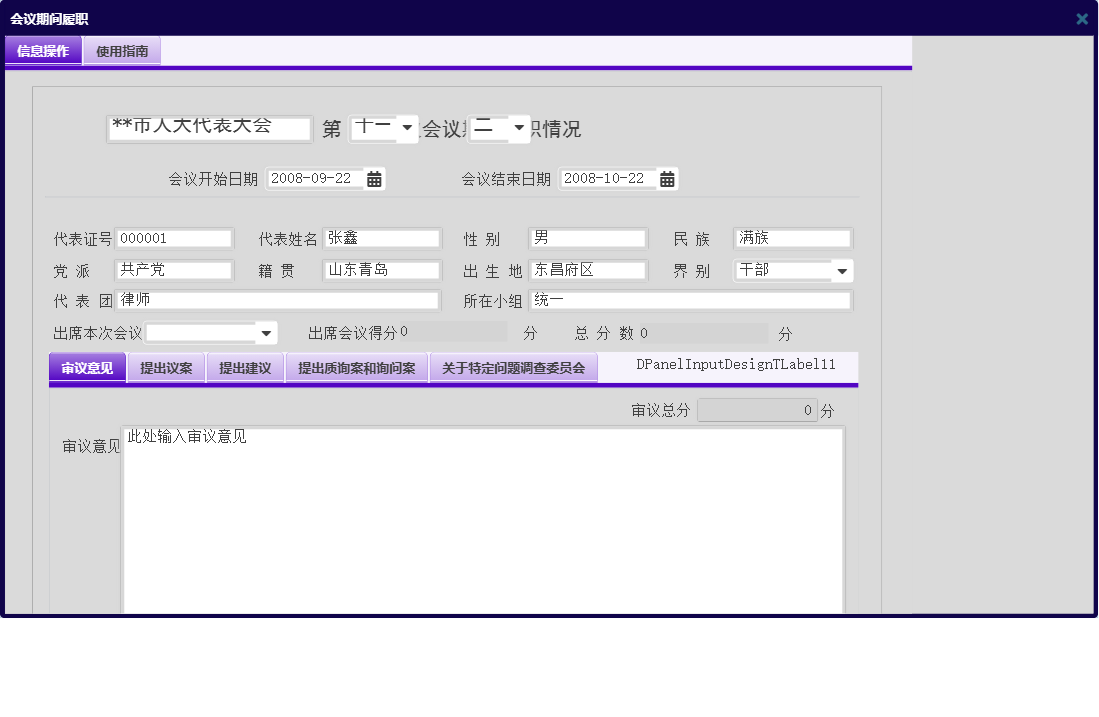Switch to the 使用指南 tab

pyautogui.click(x=121, y=51)
